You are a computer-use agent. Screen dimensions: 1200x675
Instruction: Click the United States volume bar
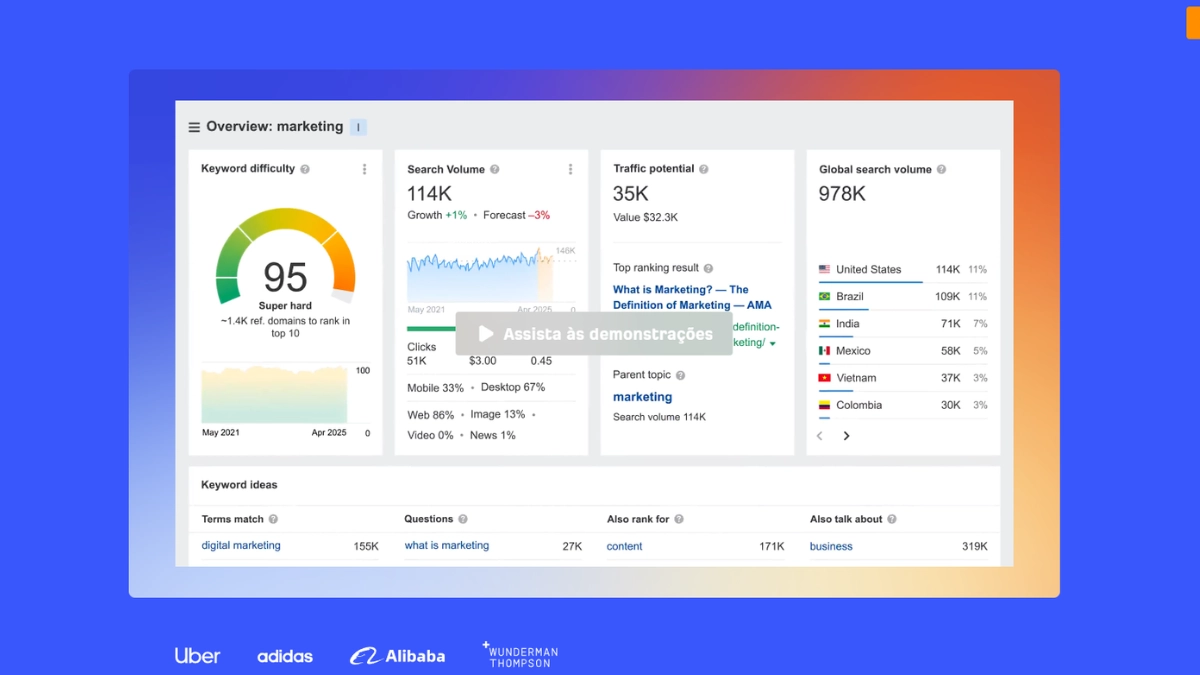[870, 282]
